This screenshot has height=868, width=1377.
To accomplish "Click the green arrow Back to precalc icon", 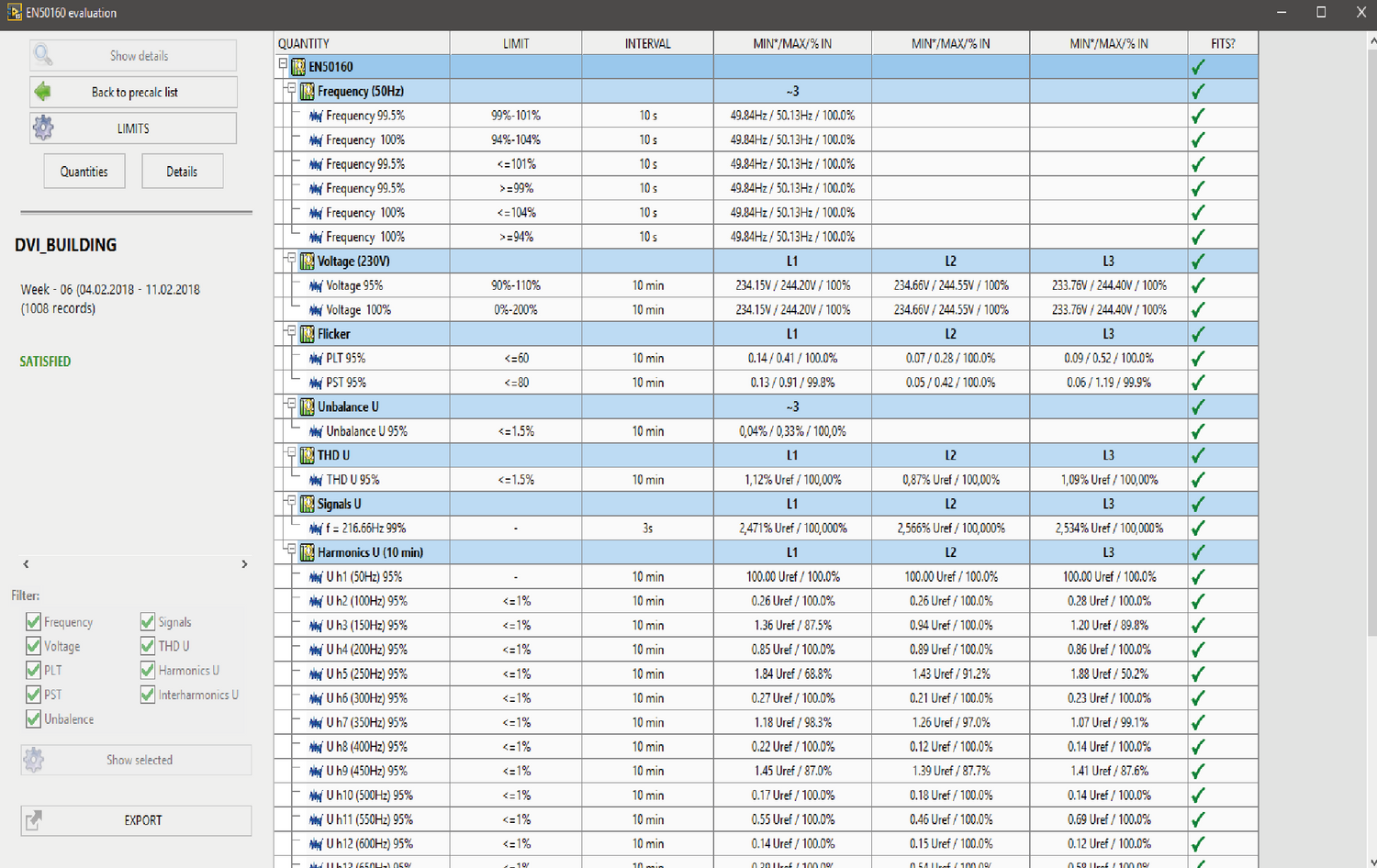I will (x=42, y=92).
